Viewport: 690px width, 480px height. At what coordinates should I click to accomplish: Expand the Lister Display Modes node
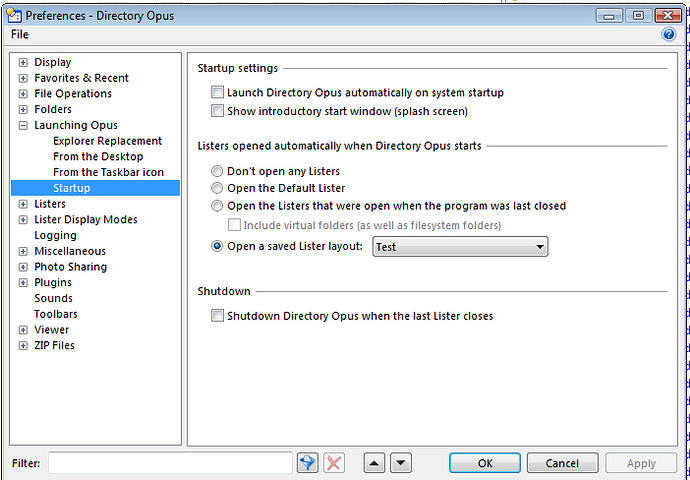coord(23,220)
